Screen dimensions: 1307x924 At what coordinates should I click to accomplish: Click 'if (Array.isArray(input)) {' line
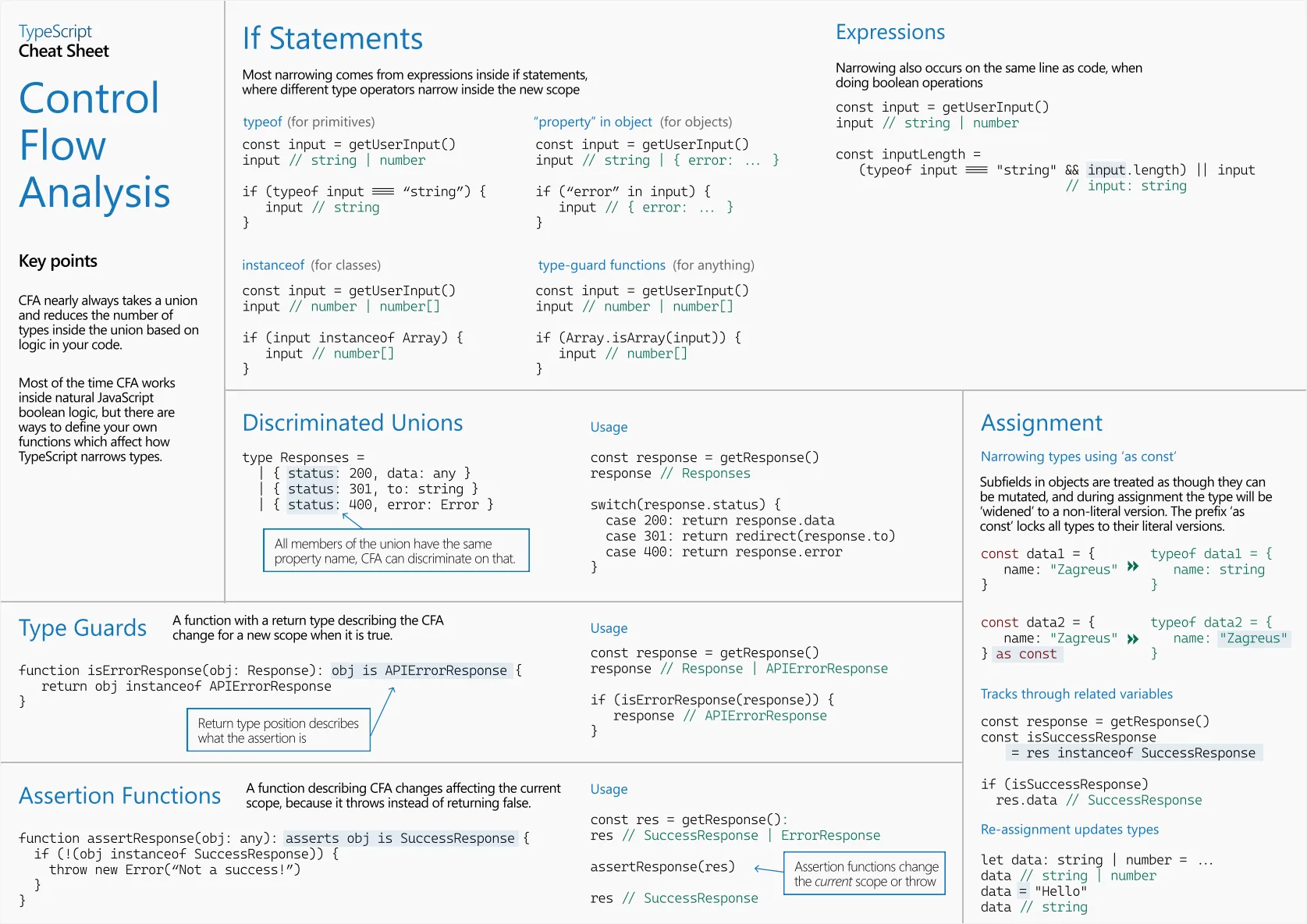click(x=639, y=337)
